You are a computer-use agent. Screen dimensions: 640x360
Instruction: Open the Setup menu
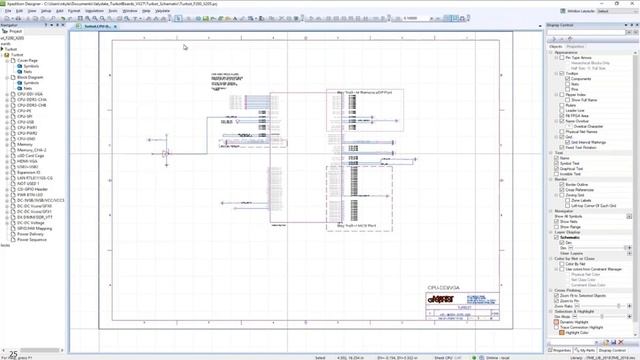(46, 11)
